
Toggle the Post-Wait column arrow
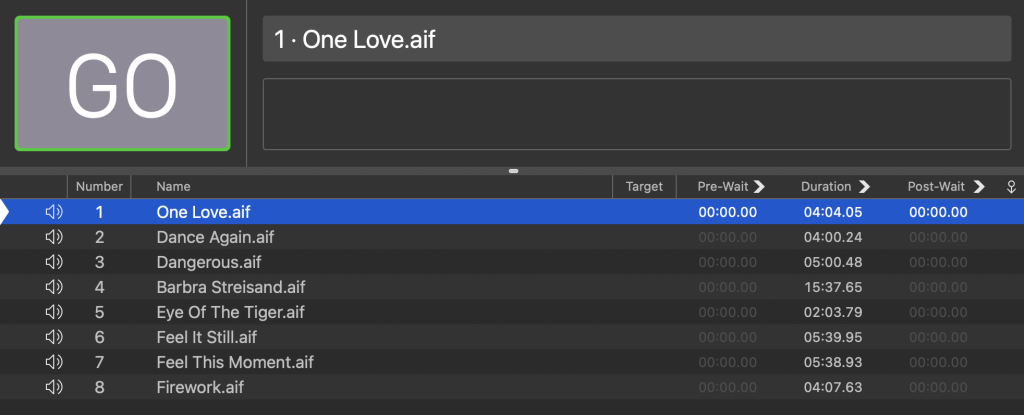pyautogui.click(x=978, y=186)
